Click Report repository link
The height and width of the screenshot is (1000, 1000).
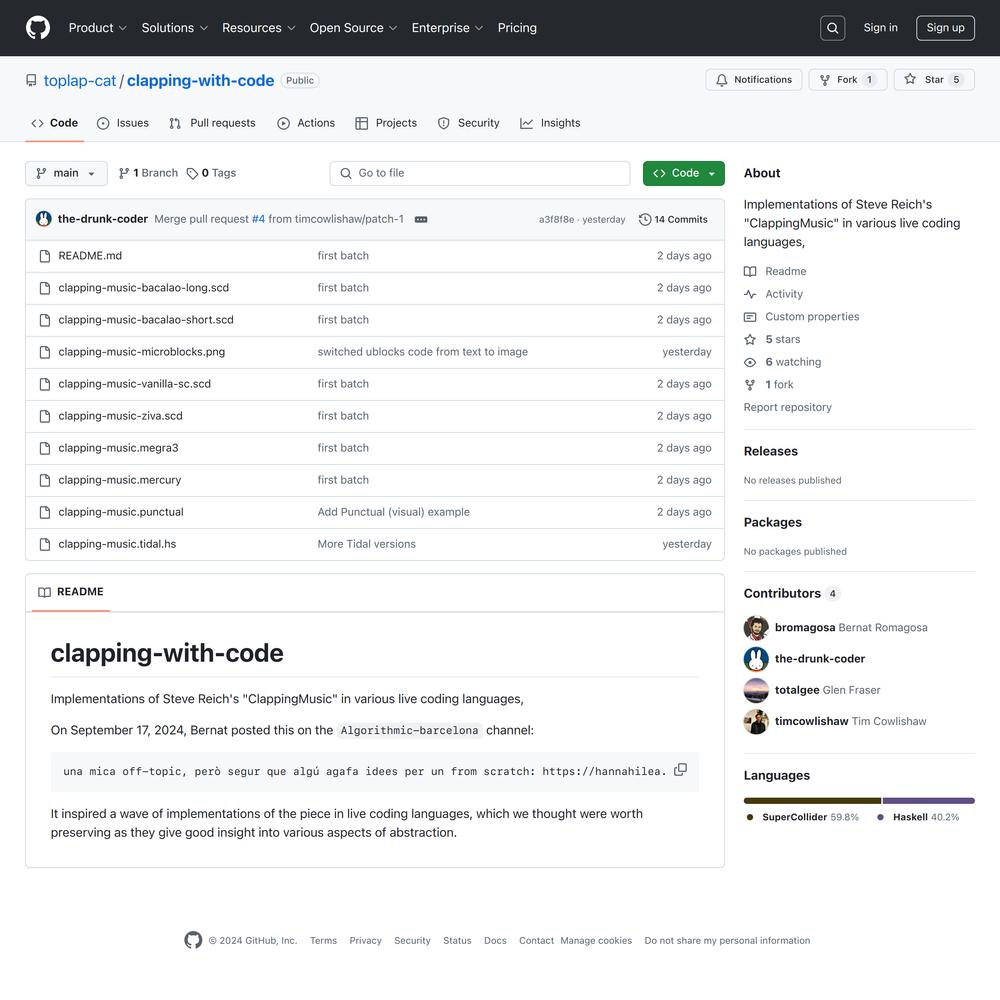coord(788,408)
